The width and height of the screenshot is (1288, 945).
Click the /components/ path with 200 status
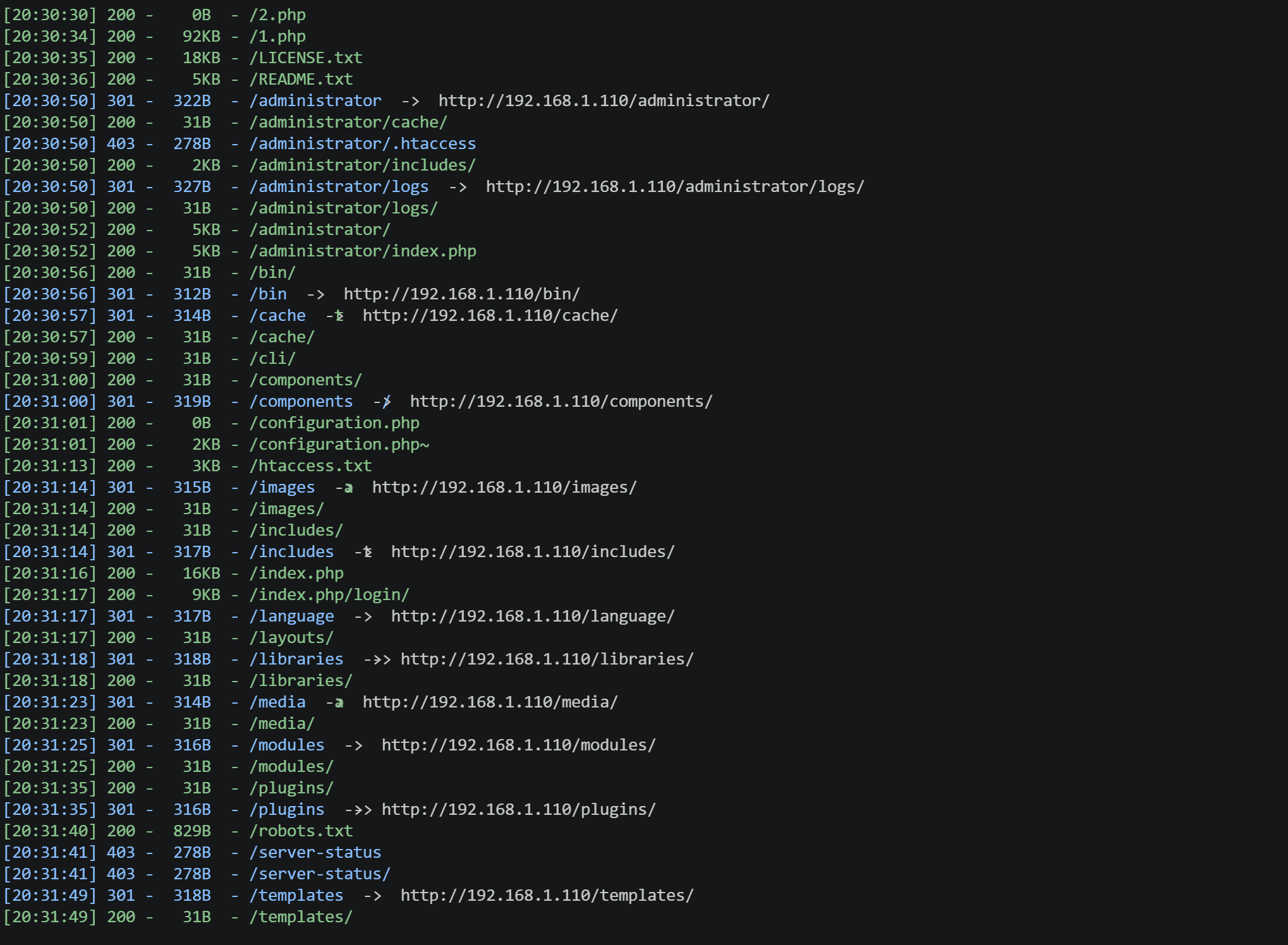point(306,380)
